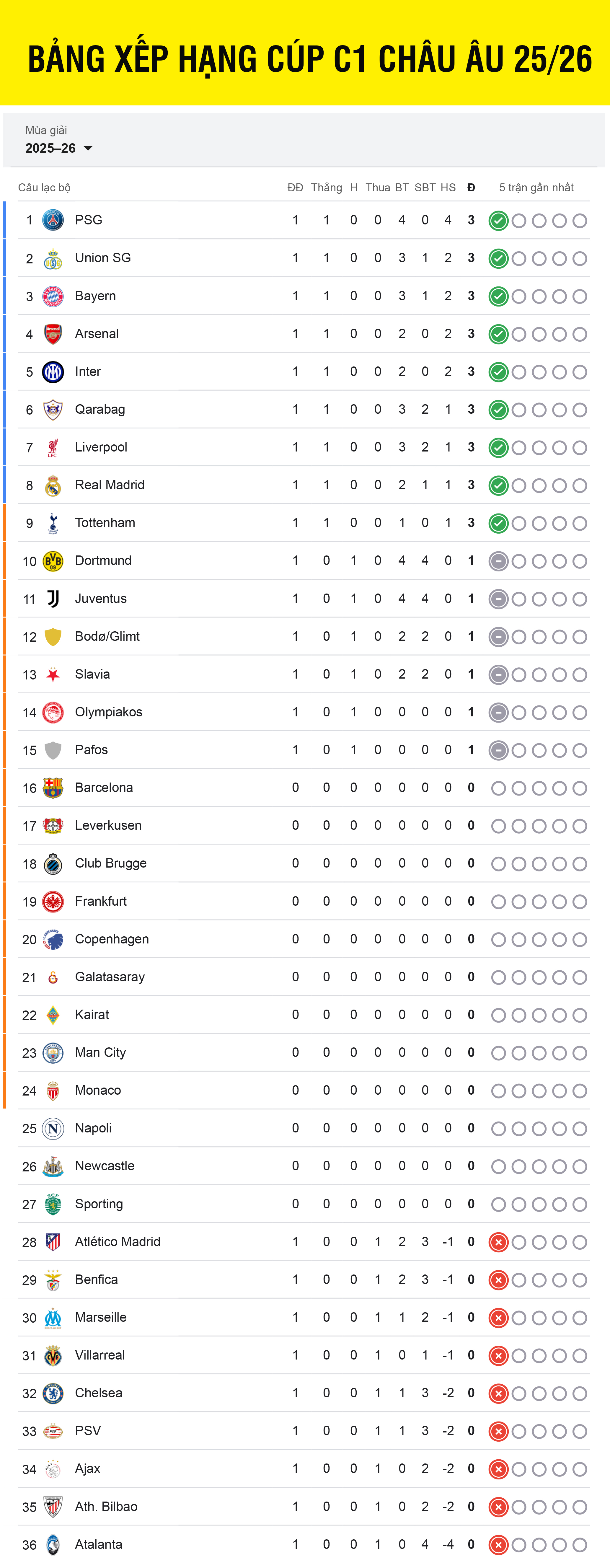Select the Juventus logo icon
Image resolution: width=610 pixels, height=1568 pixels.
coord(53,599)
